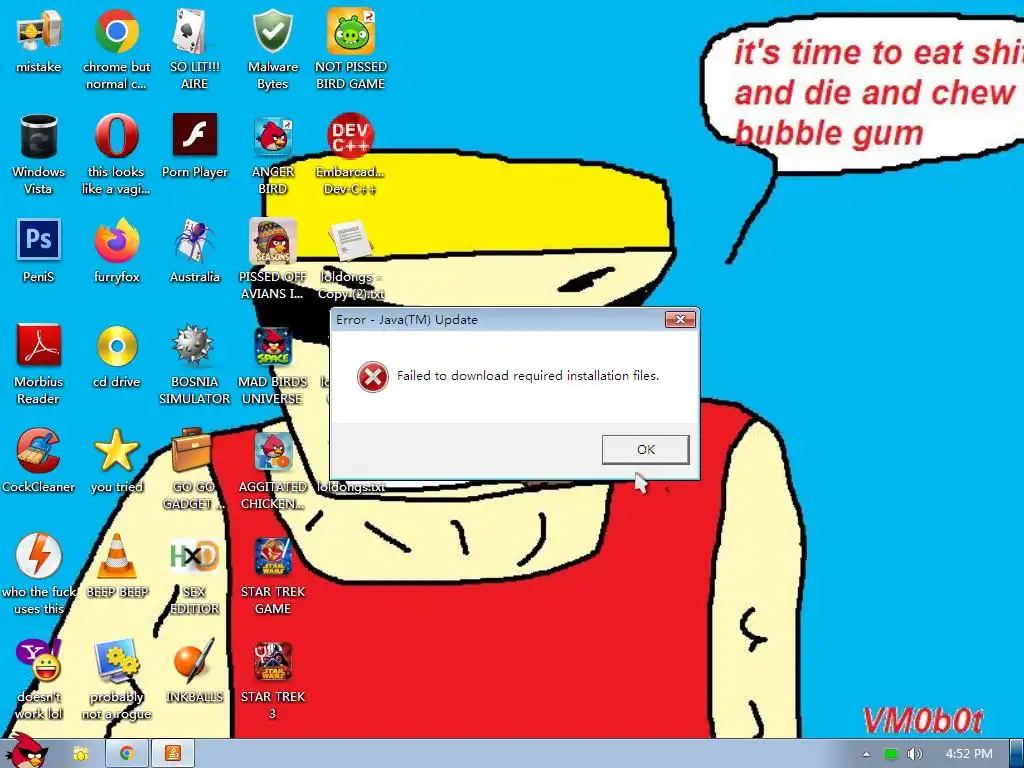Launch the 'doesn't work lol' Yahoo Messenger icon

[39, 679]
